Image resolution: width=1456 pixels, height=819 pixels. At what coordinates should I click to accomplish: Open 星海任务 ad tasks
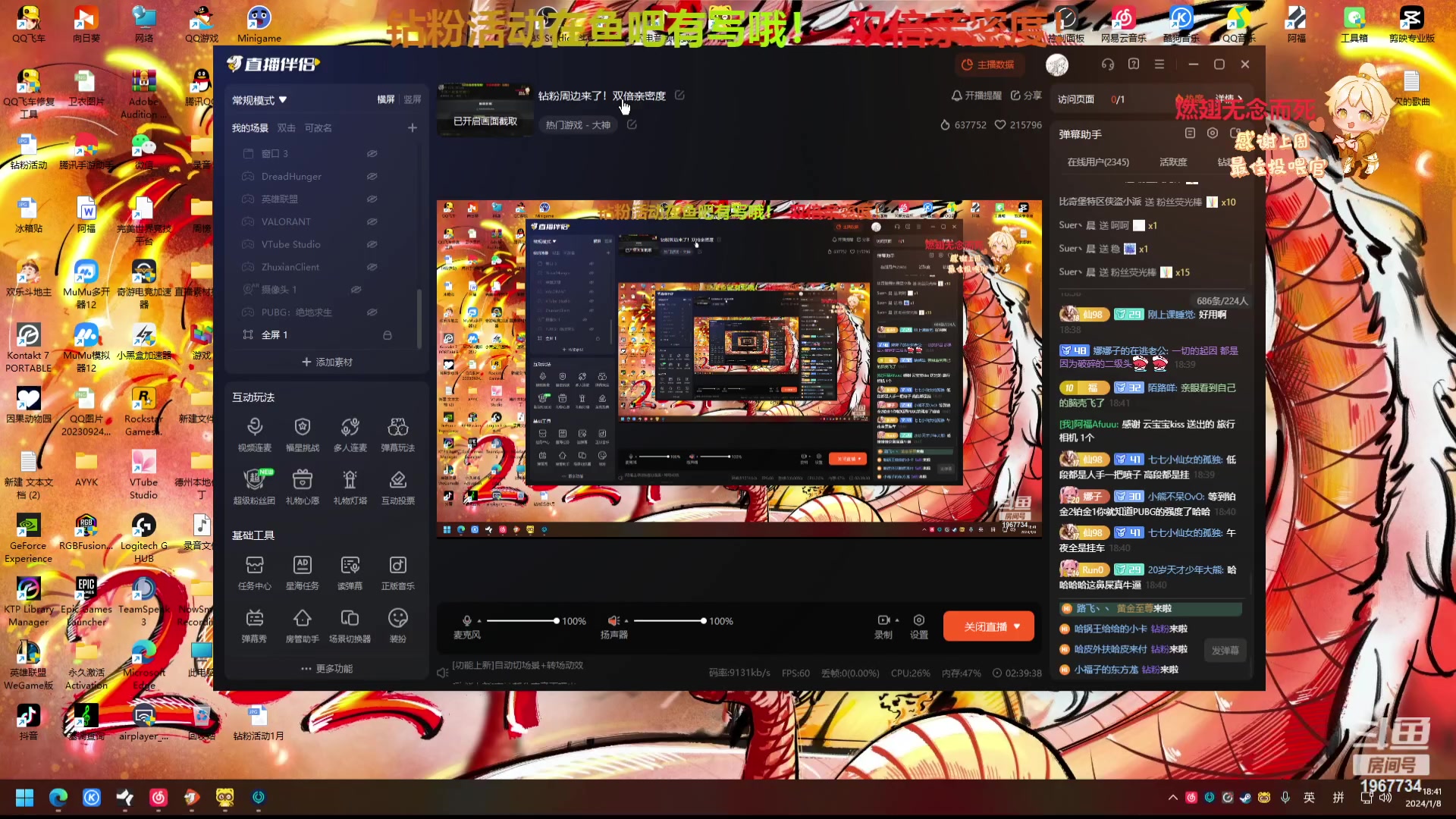(303, 573)
